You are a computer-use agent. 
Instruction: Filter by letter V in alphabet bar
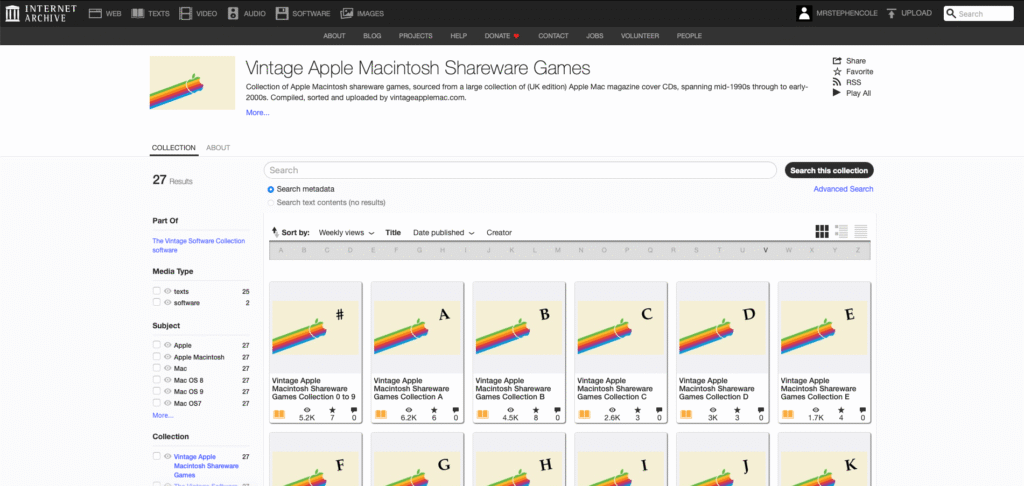[765, 250]
